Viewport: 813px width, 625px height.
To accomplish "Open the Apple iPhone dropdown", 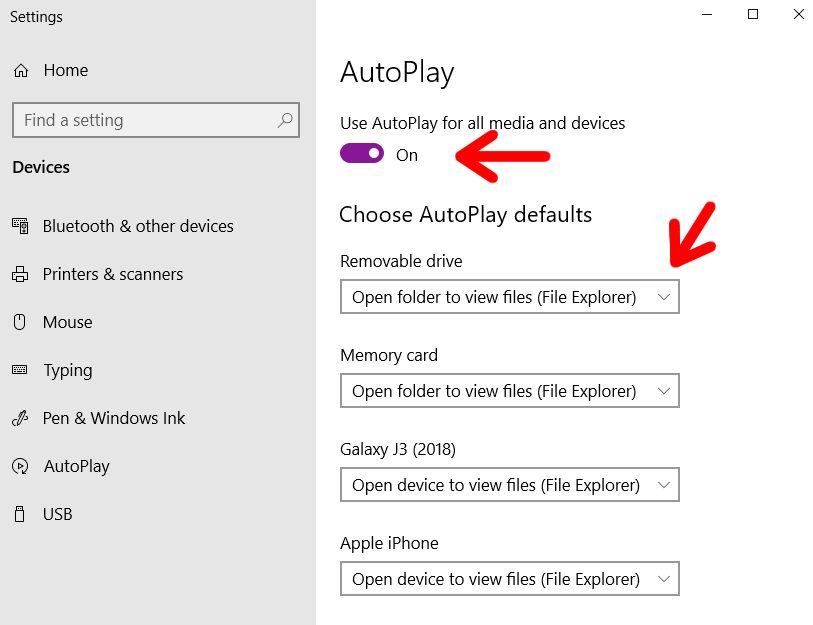I will (x=510, y=579).
